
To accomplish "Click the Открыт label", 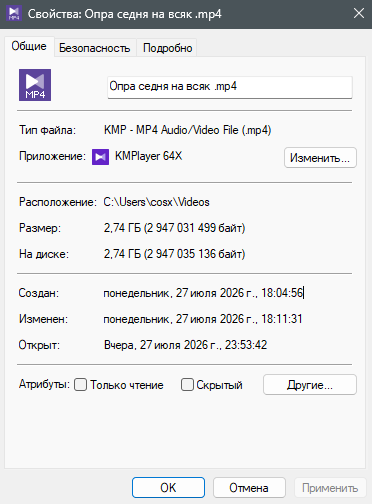I will click(x=39, y=345).
